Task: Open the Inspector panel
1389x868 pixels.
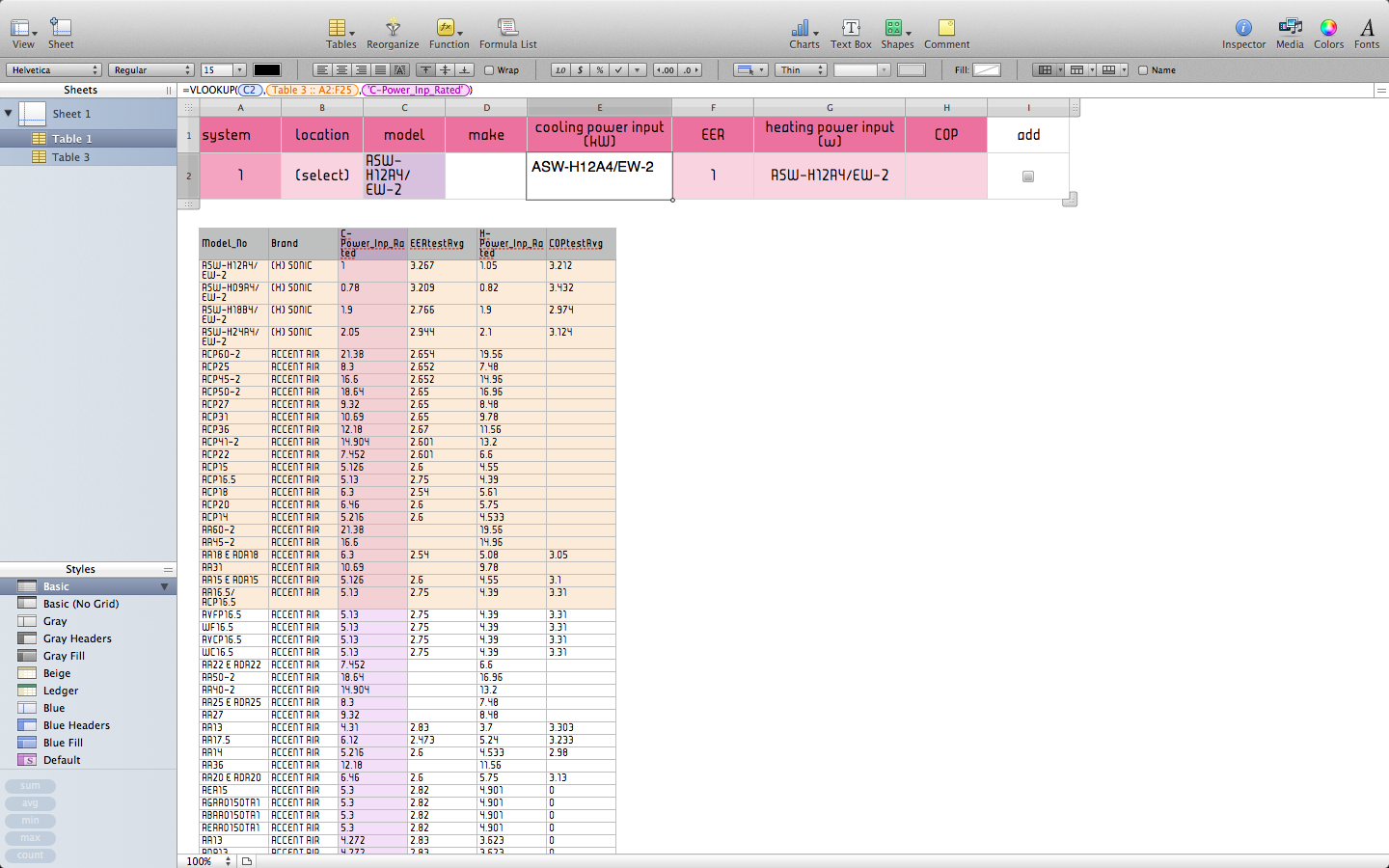Action: (1243, 28)
